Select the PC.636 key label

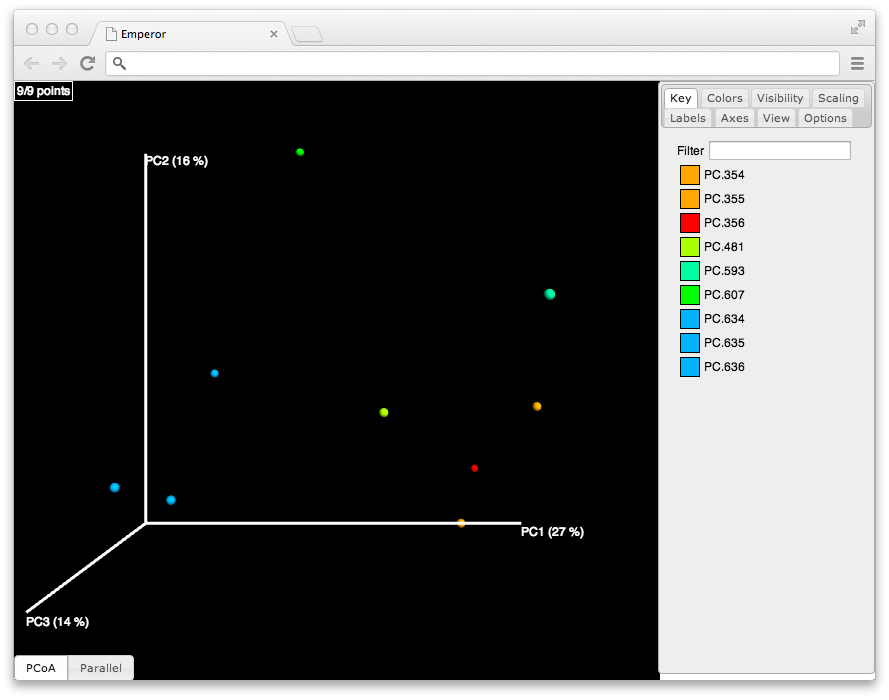[724, 367]
